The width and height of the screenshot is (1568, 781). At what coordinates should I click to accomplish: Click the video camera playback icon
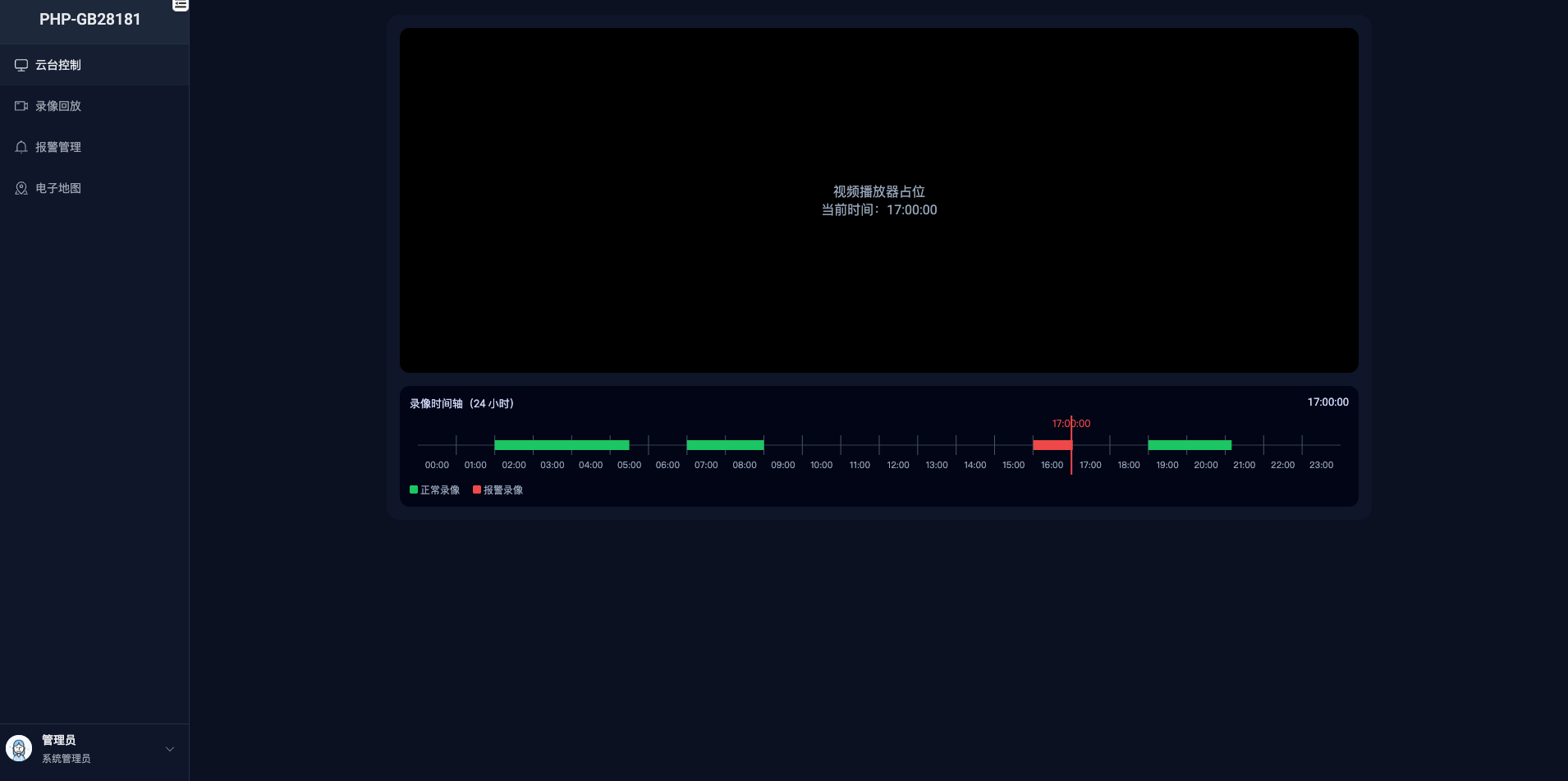click(x=21, y=105)
